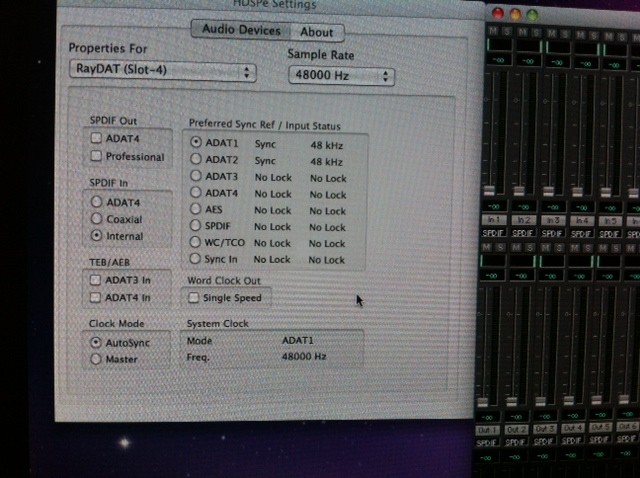Open the Sample Rate 48000 Hz dropdown

click(x=341, y=76)
